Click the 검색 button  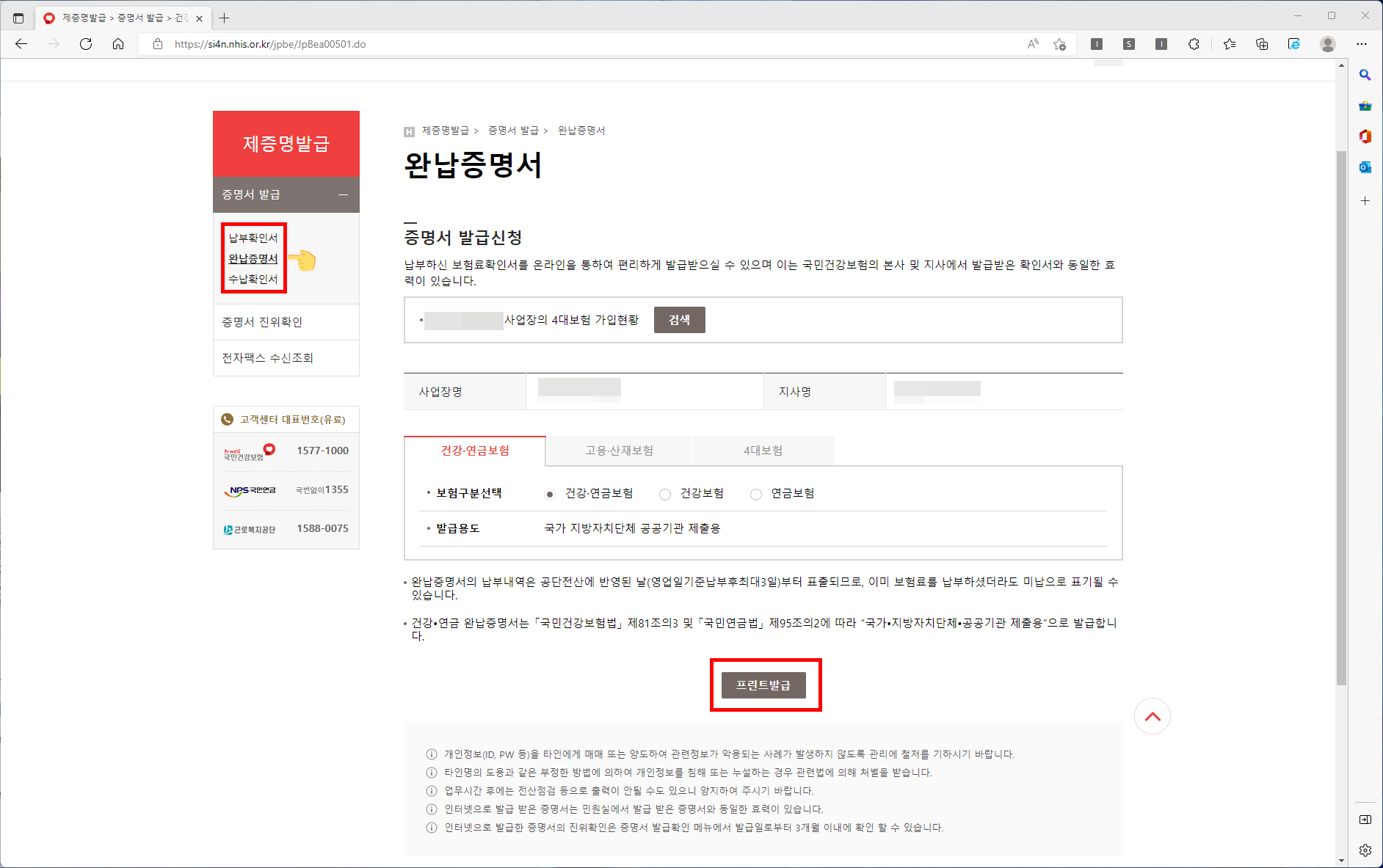pos(680,320)
